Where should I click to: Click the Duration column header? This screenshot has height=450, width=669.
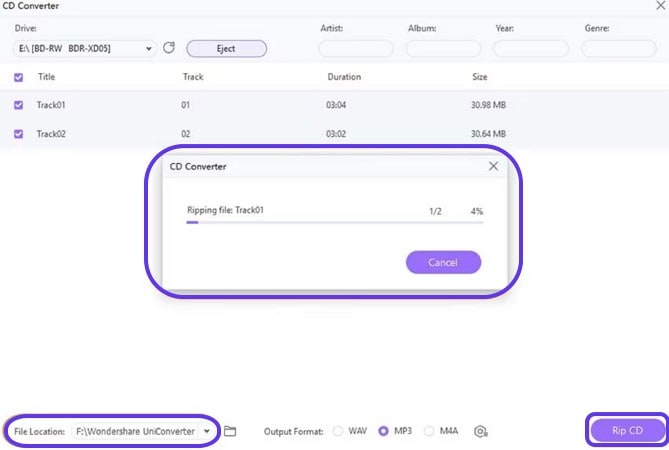(x=344, y=77)
